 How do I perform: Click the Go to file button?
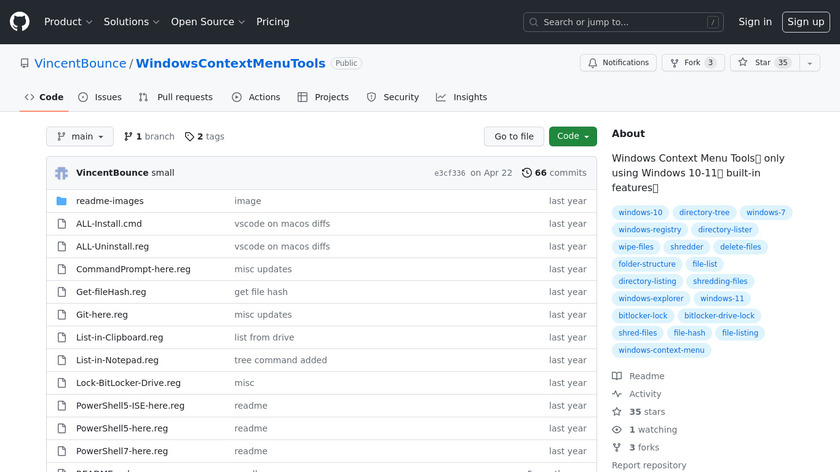click(514, 137)
